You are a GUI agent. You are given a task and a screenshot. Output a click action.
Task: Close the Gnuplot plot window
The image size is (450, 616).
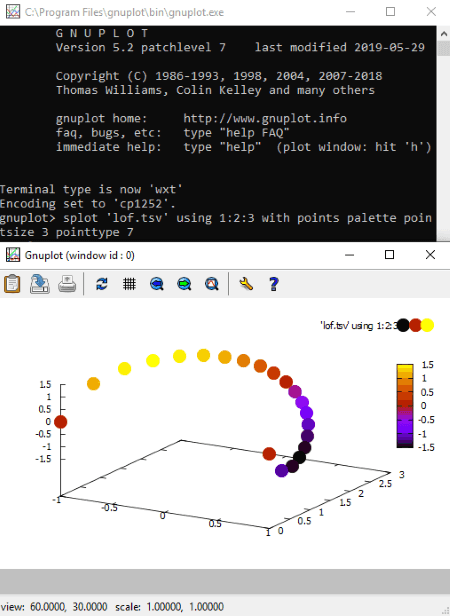(430, 255)
